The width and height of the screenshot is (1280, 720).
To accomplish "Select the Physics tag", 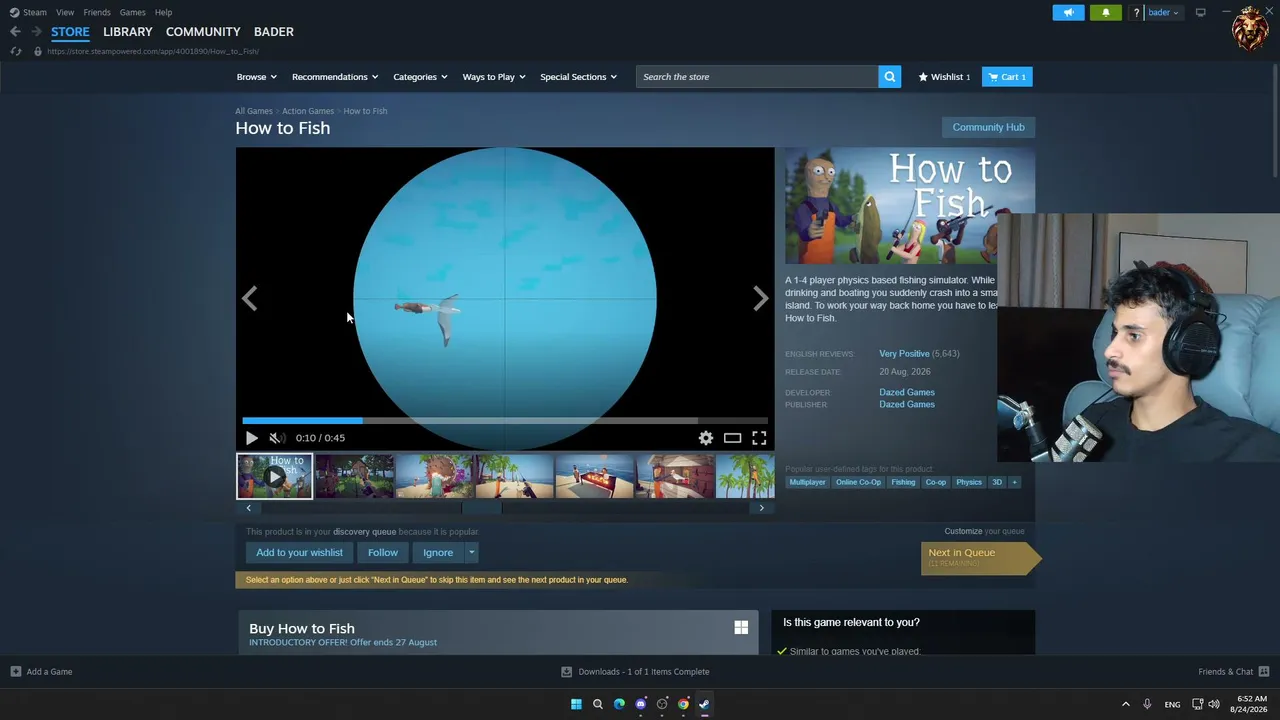I will [969, 482].
